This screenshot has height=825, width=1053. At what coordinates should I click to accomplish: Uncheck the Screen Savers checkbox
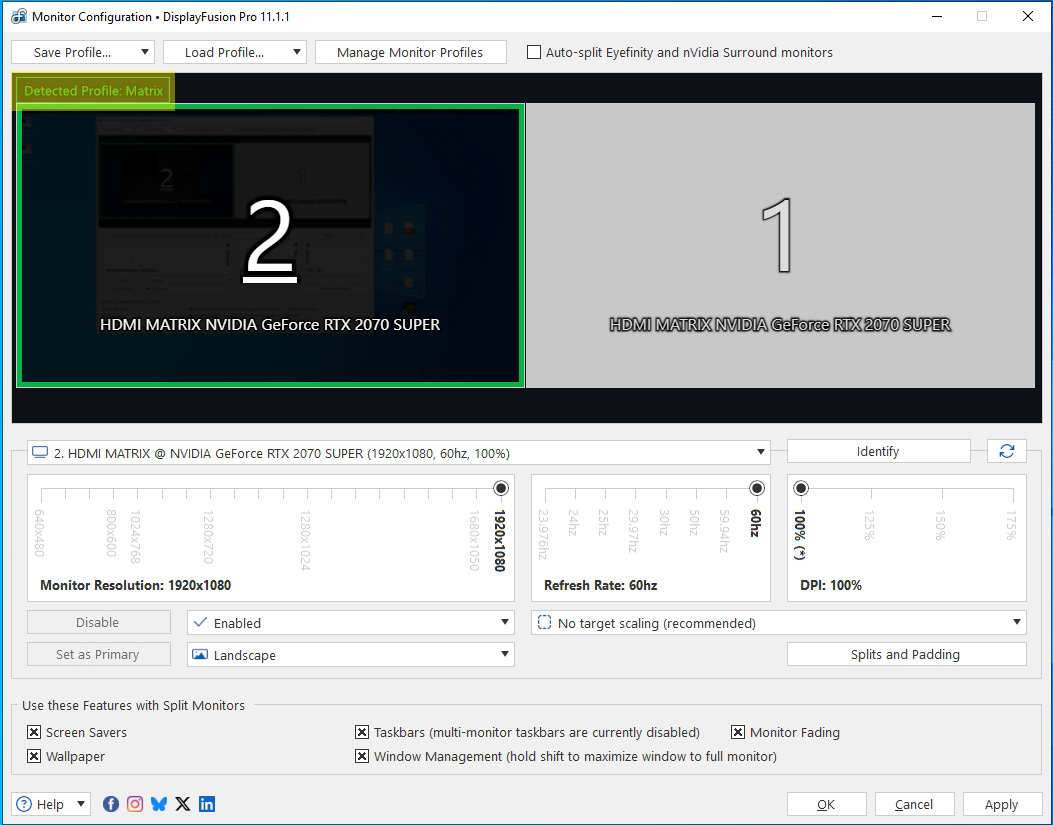click(35, 733)
